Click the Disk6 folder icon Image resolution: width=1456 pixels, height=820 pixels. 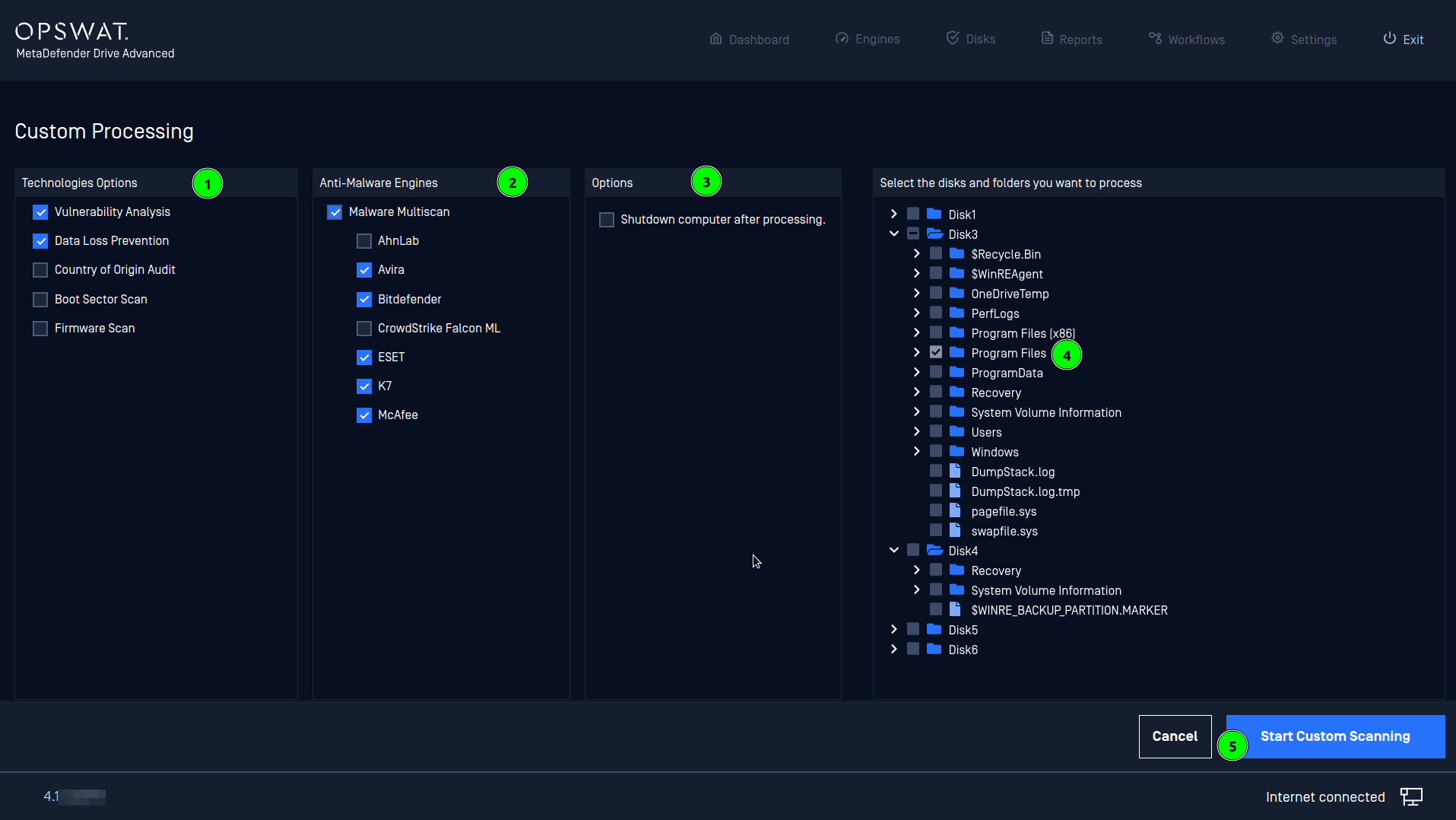(934, 649)
